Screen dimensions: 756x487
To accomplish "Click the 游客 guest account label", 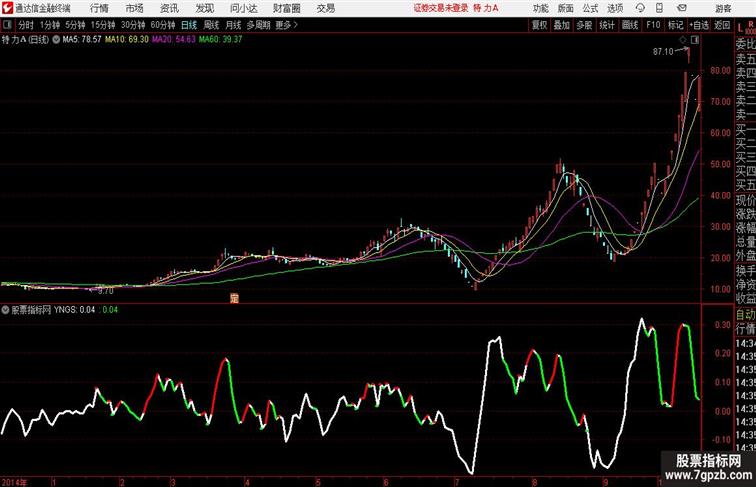I will coord(723,8).
